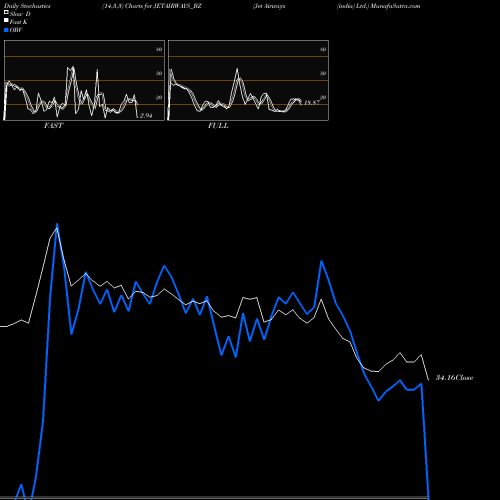Select the 'OBV' legend label
The width and height of the screenshot is (500, 500).
16,30
